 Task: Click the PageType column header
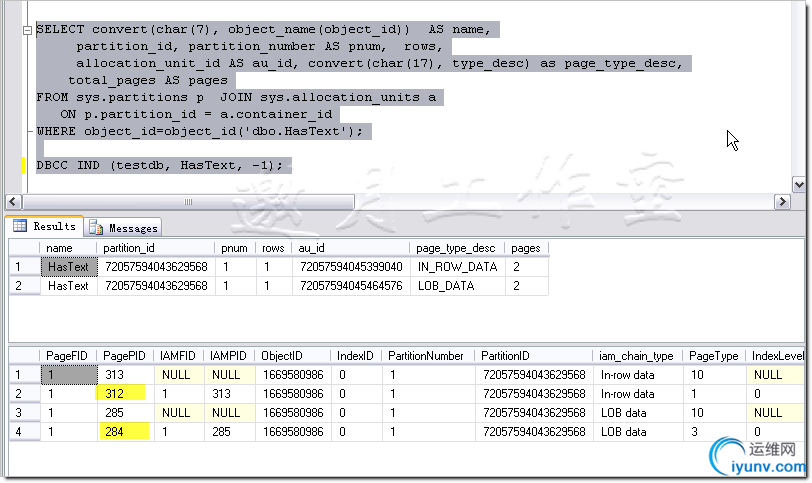tap(714, 356)
